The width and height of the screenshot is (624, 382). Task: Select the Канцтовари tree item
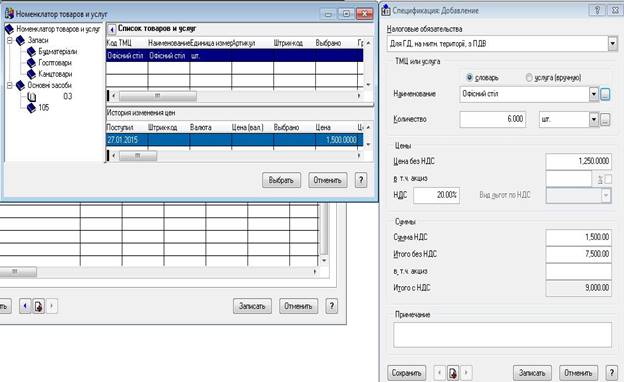(55, 74)
